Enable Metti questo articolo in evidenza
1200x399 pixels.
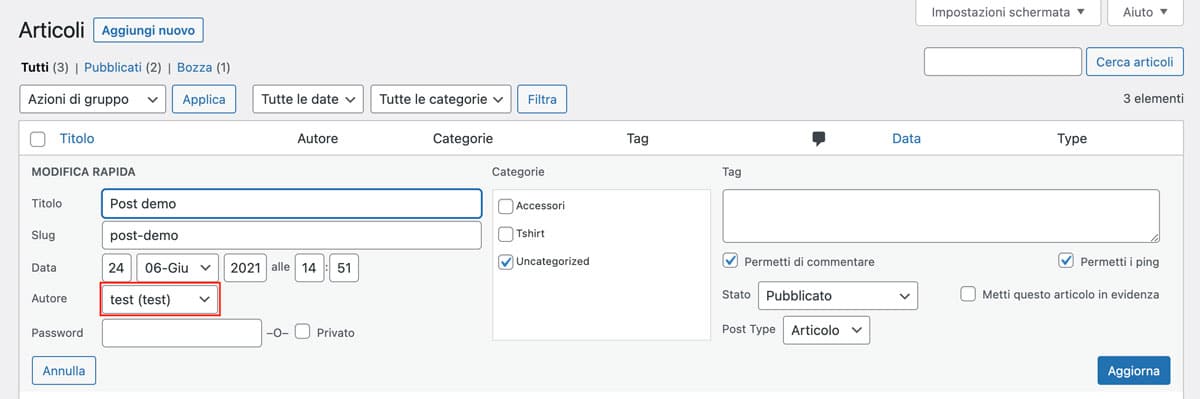click(x=968, y=294)
